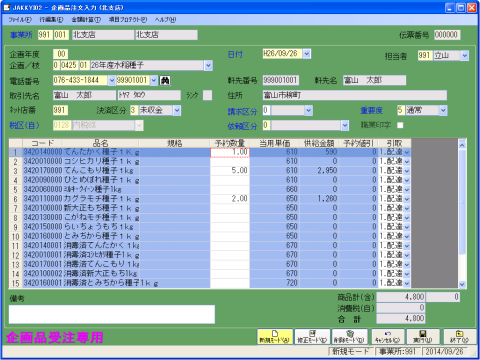
Task: Expand the 決済区分 未収金 dropdown
Action: 177,110
